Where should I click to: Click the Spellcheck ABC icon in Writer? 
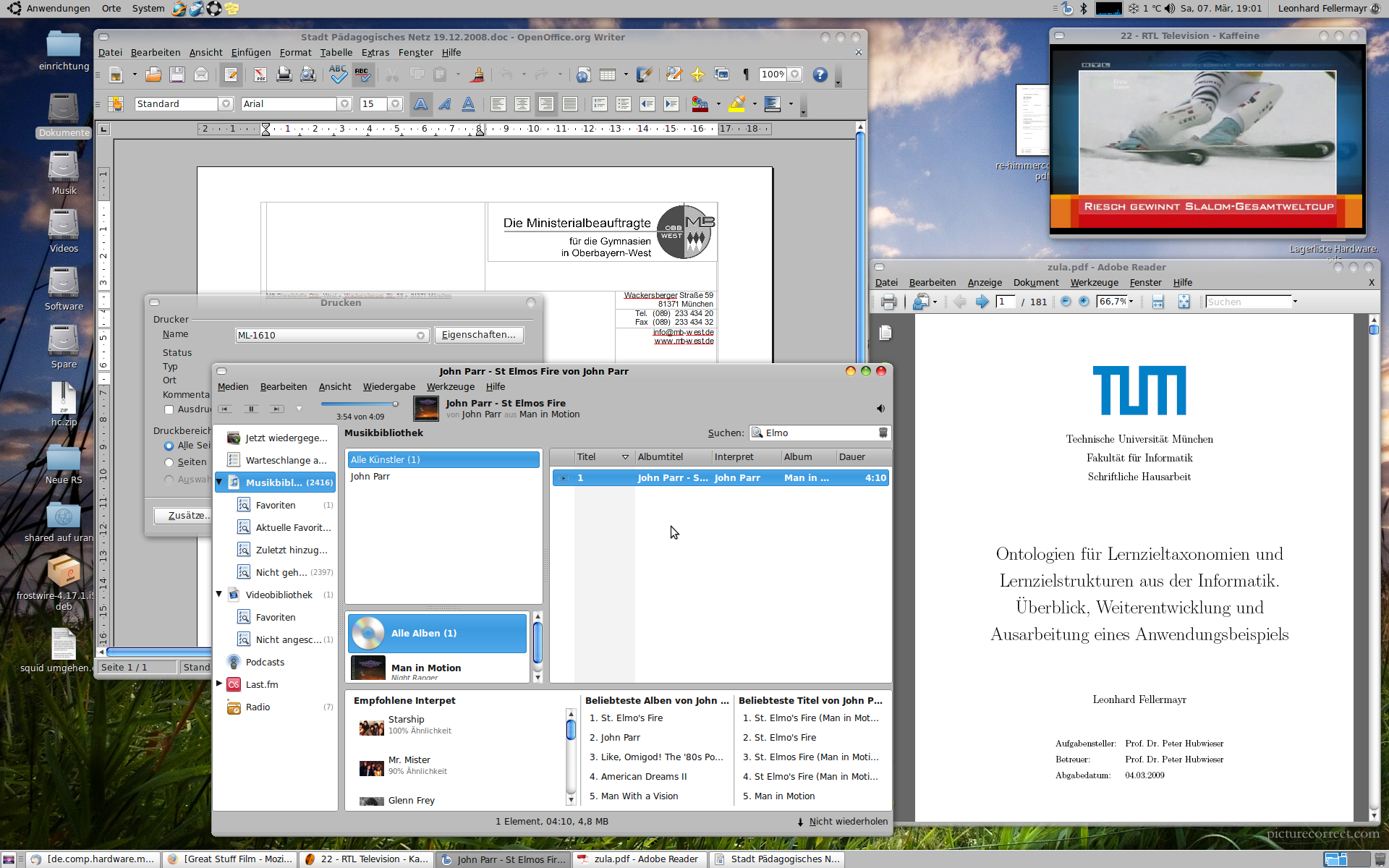pos(338,75)
